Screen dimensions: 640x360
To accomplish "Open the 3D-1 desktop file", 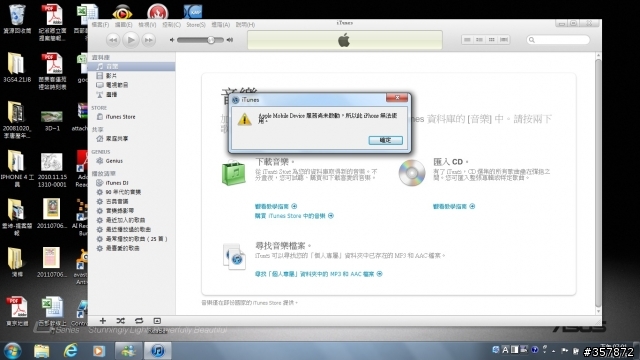I will pos(52,120).
